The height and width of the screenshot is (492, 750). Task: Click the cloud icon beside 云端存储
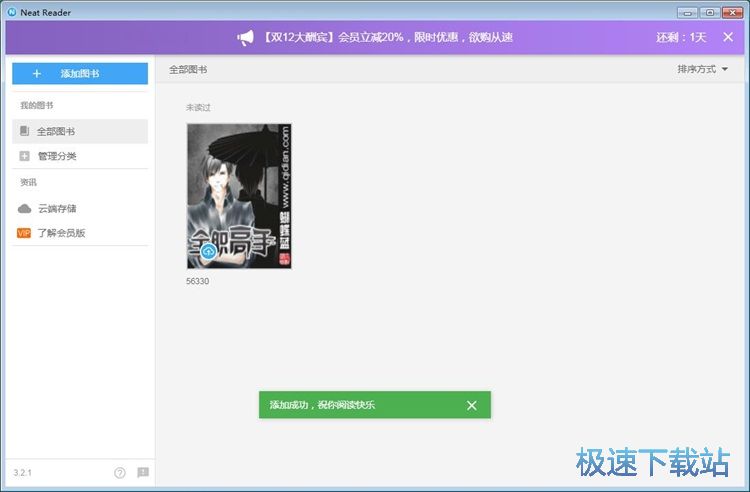24,208
